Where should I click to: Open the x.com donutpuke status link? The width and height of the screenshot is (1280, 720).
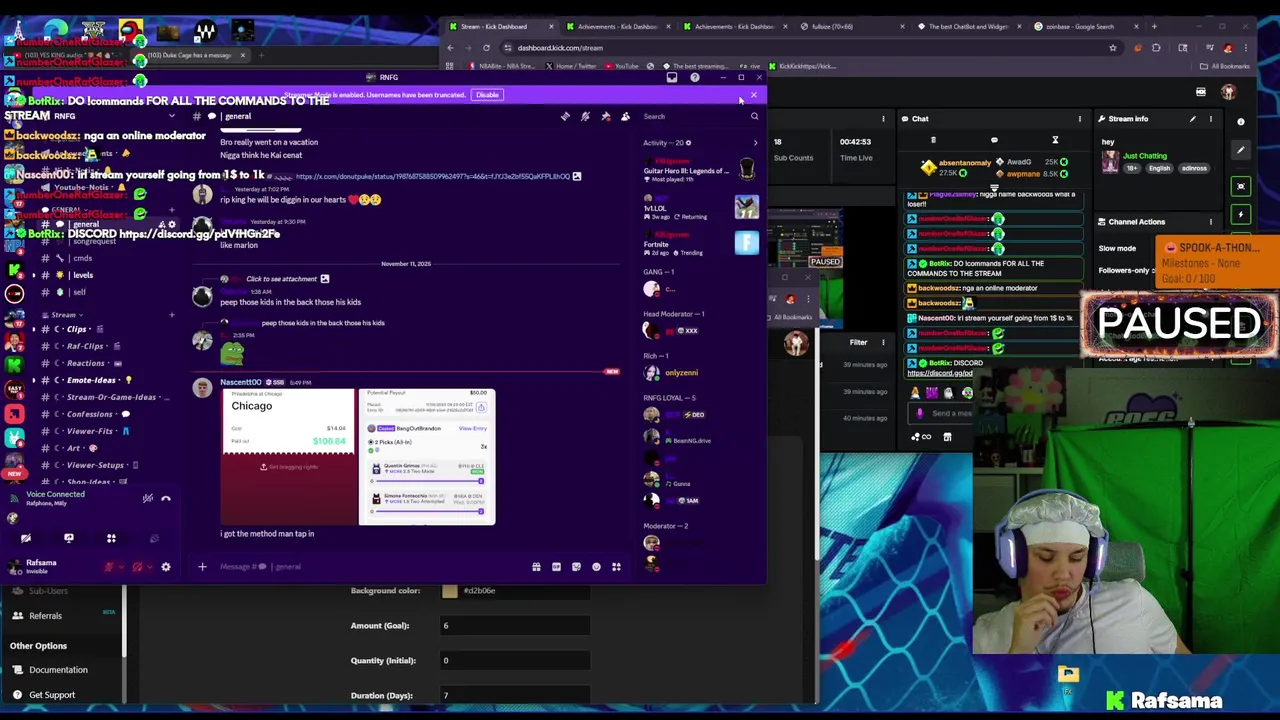tap(432, 176)
